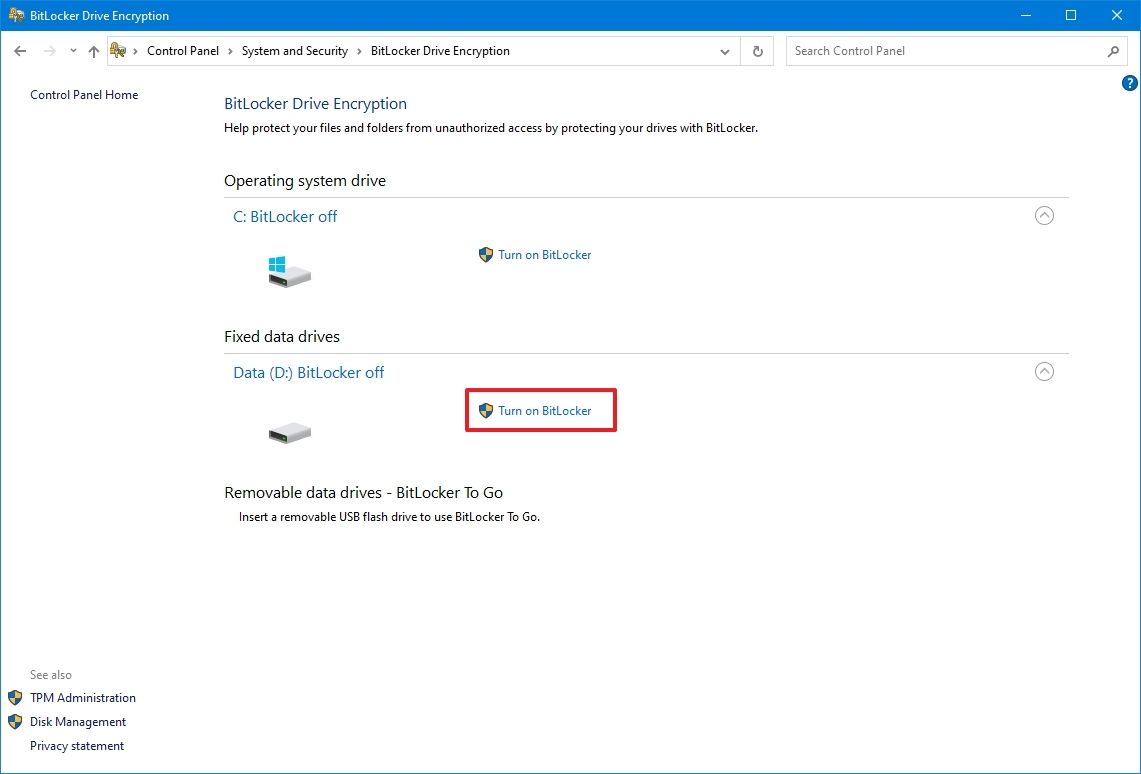Click the shield icon beside Turn on BitLocker for C:
Viewport: 1141px width, 774px height.
tap(486, 254)
